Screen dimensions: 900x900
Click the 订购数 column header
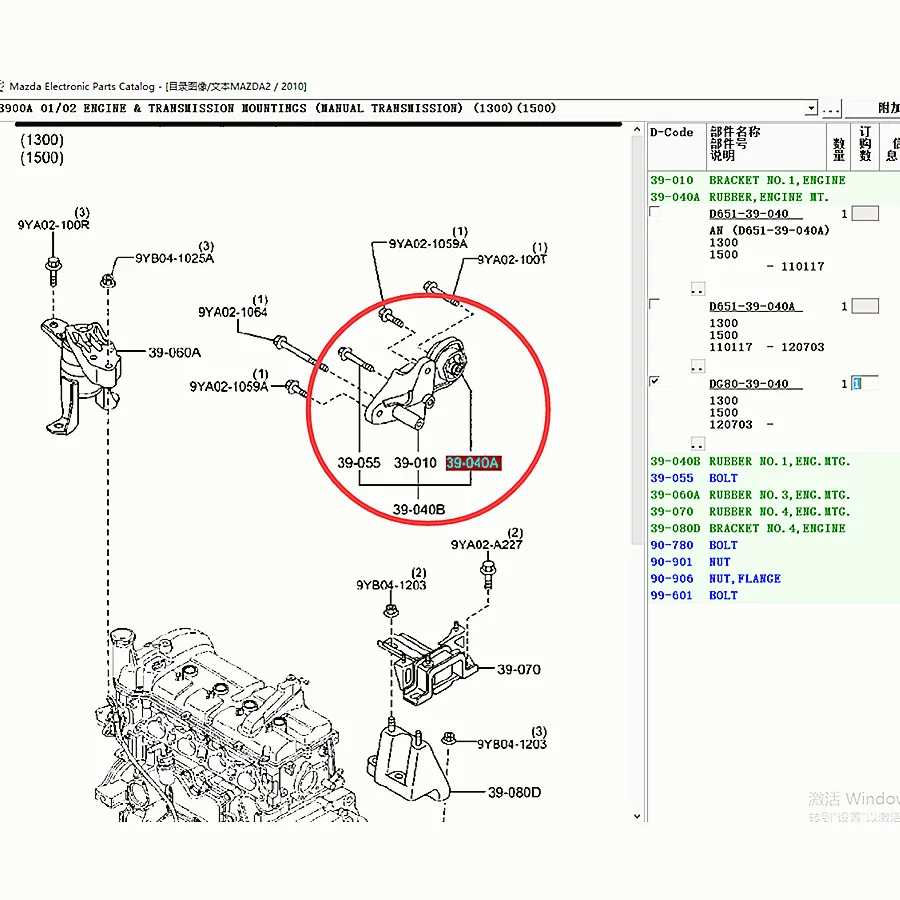pos(866,146)
